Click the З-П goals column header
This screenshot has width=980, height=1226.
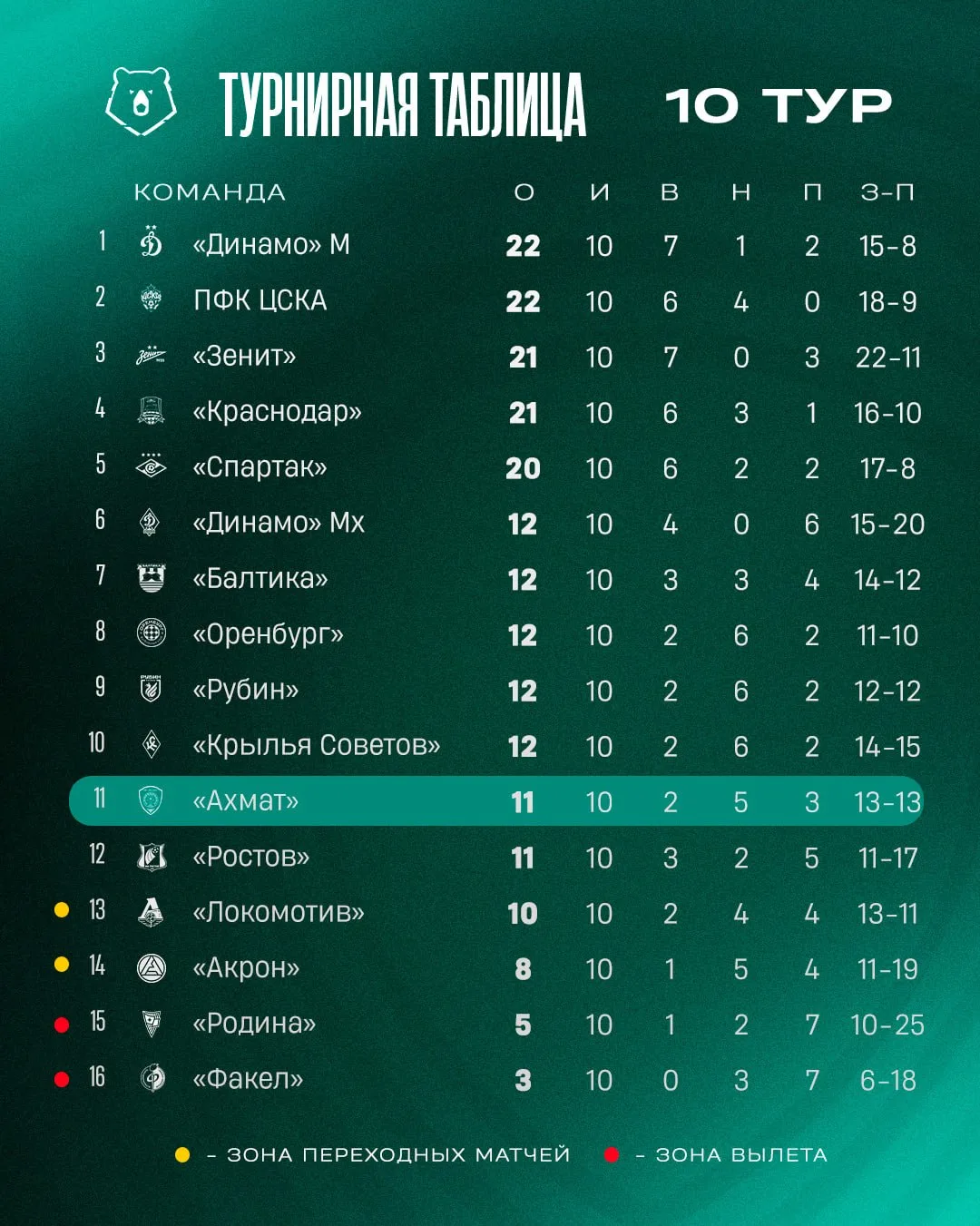click(887, 192)
